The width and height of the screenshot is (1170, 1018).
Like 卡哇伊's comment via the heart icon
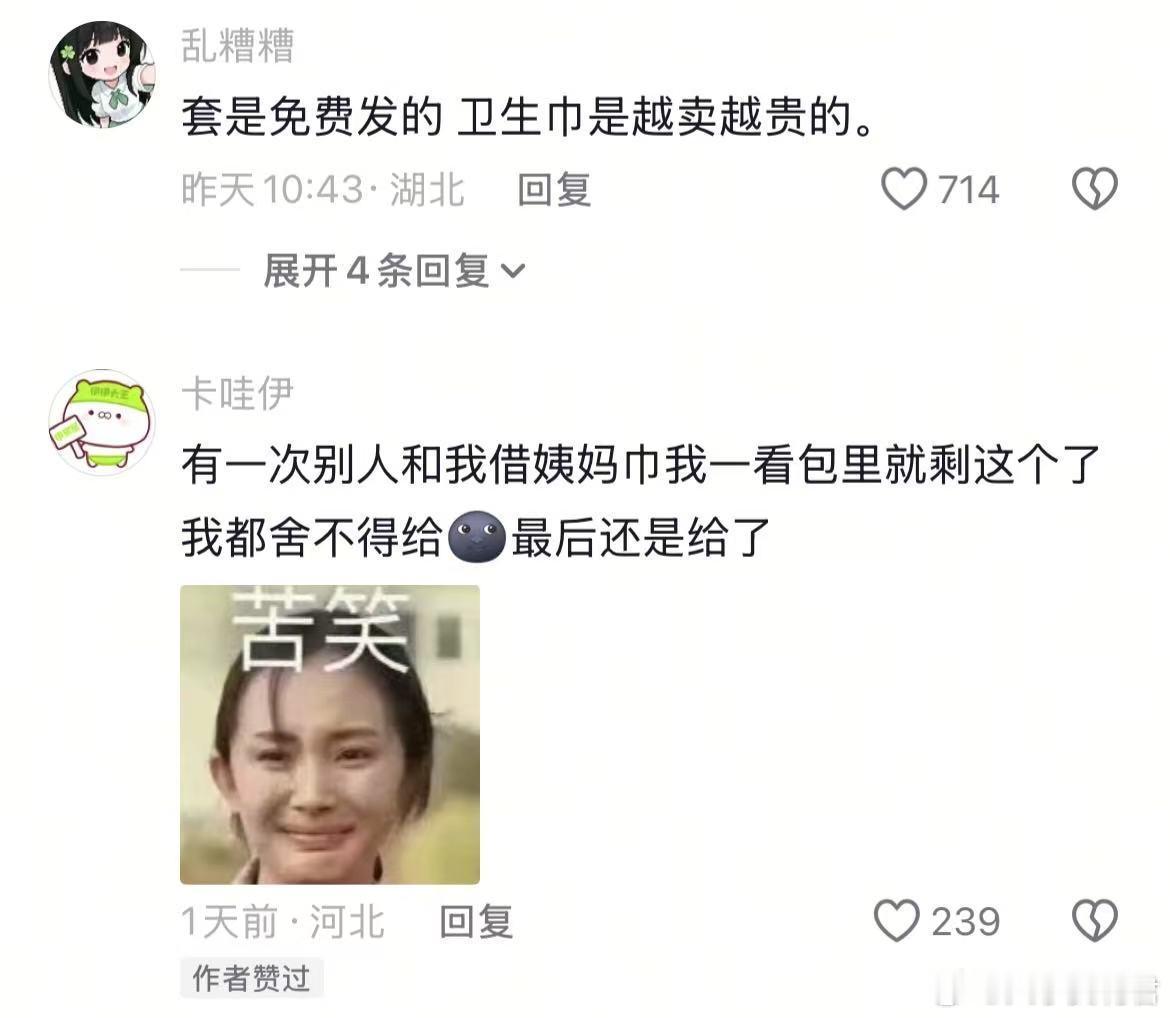coord(896,920)
